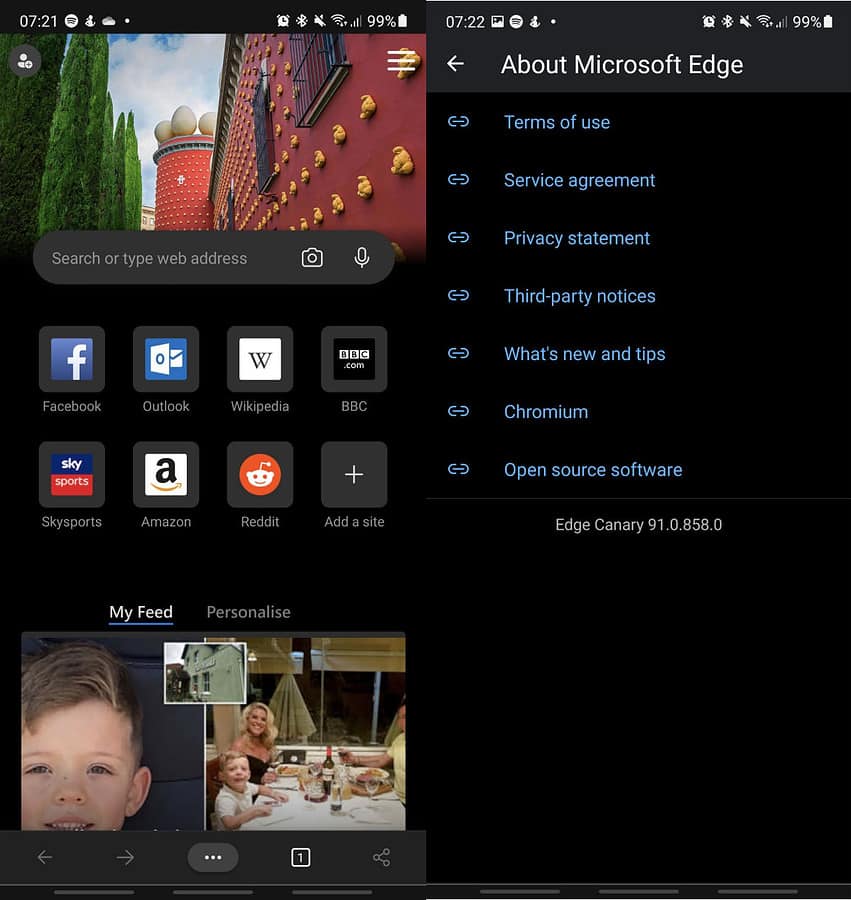
Task: Tap the microphone voice search icon
Action: (362, 258)
